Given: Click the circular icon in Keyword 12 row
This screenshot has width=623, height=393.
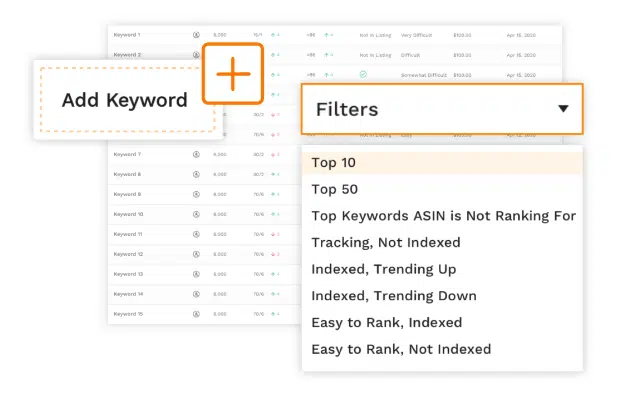Looking at the screenshot, I should point(196,254).
